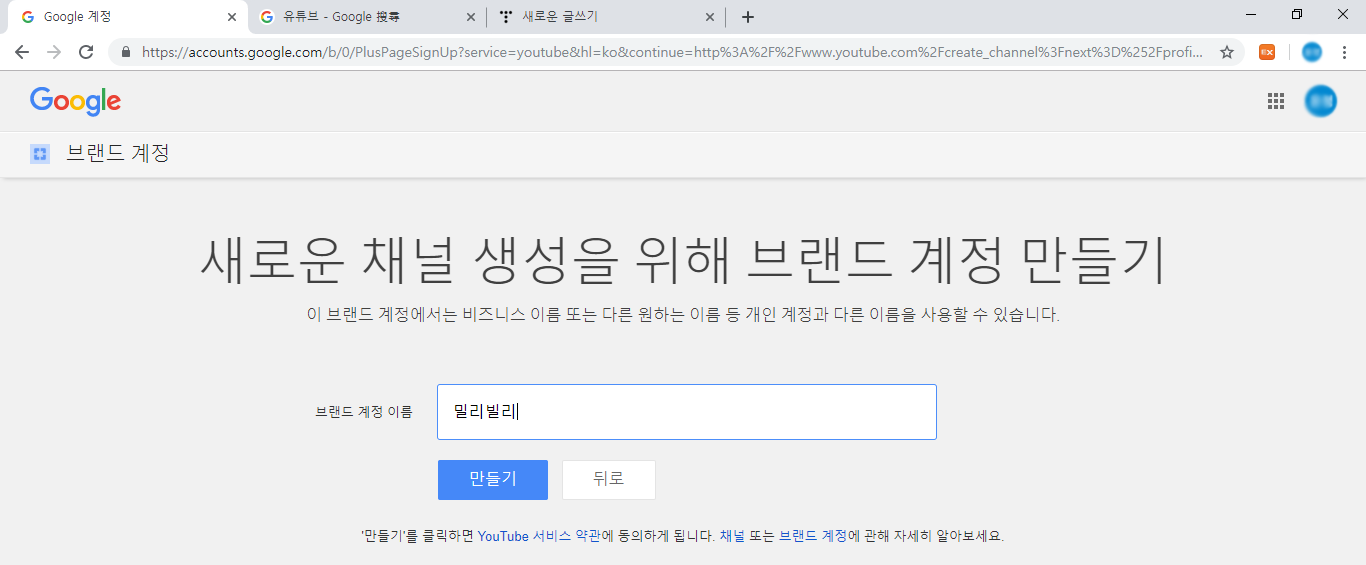This screenshot has height=565, width=1366.
Task: Click the 브랜드 계정 이름 label
Action: (x=364, y=412)
